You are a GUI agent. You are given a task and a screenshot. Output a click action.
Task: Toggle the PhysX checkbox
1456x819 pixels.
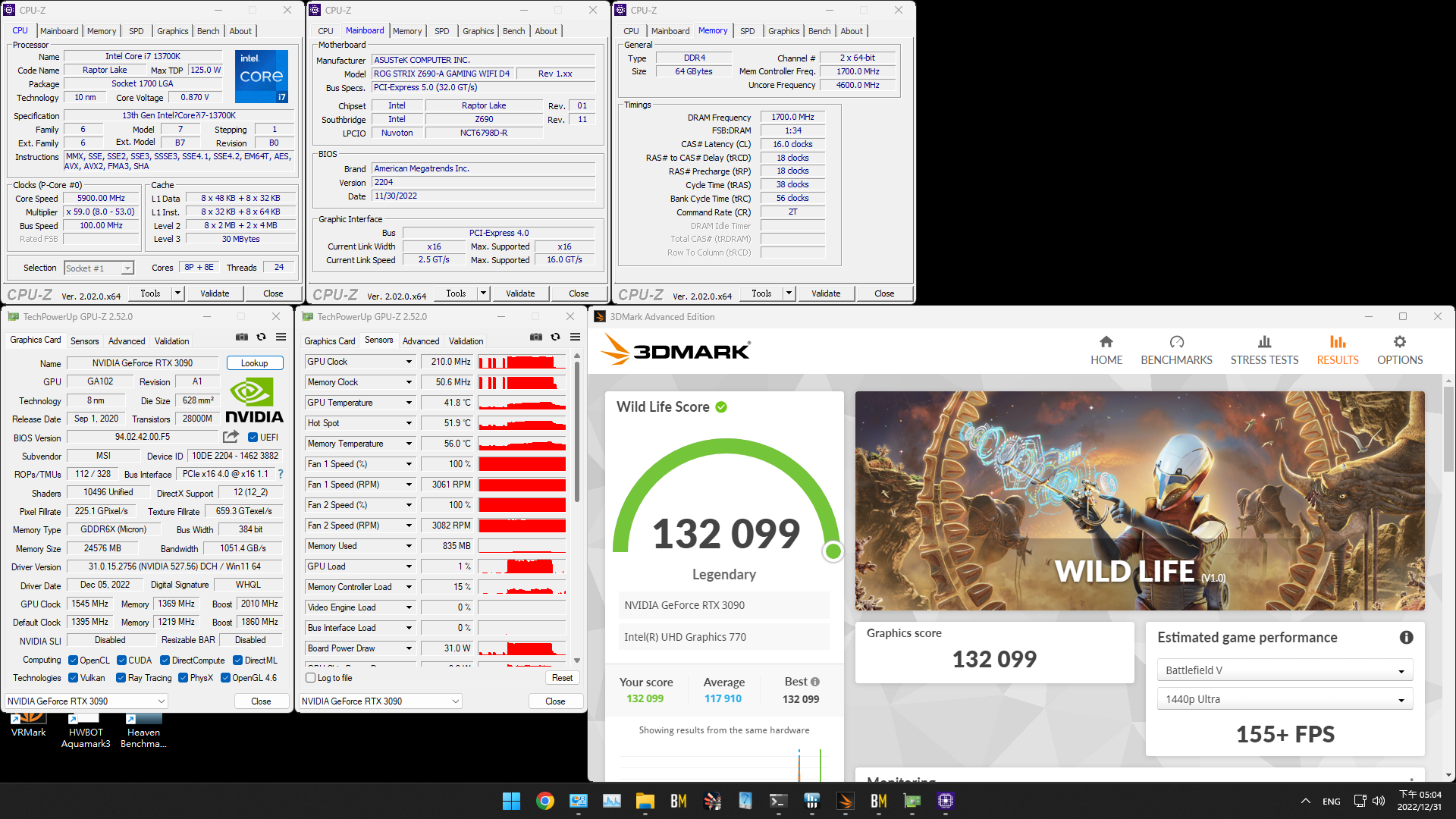click(183, 678)
